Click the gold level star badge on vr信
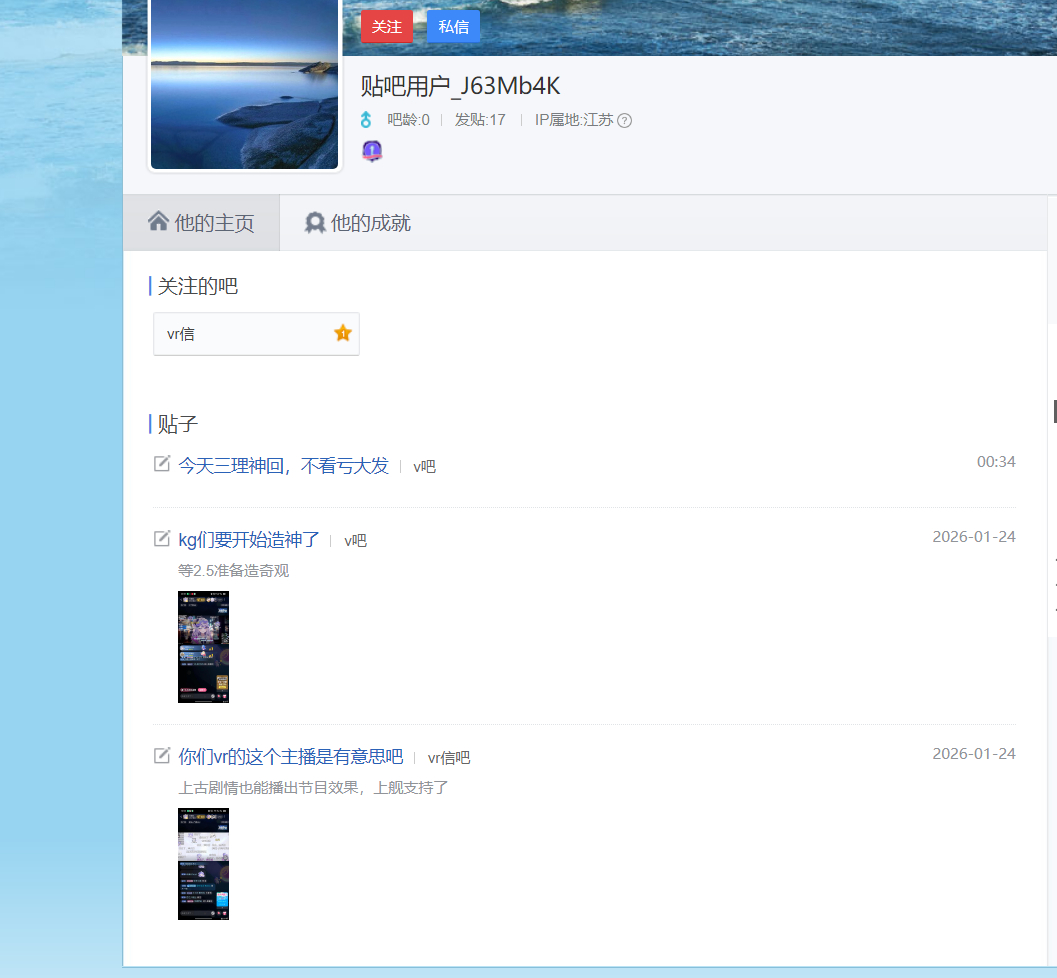1057x978 pixels. click(x=343, y=333)
